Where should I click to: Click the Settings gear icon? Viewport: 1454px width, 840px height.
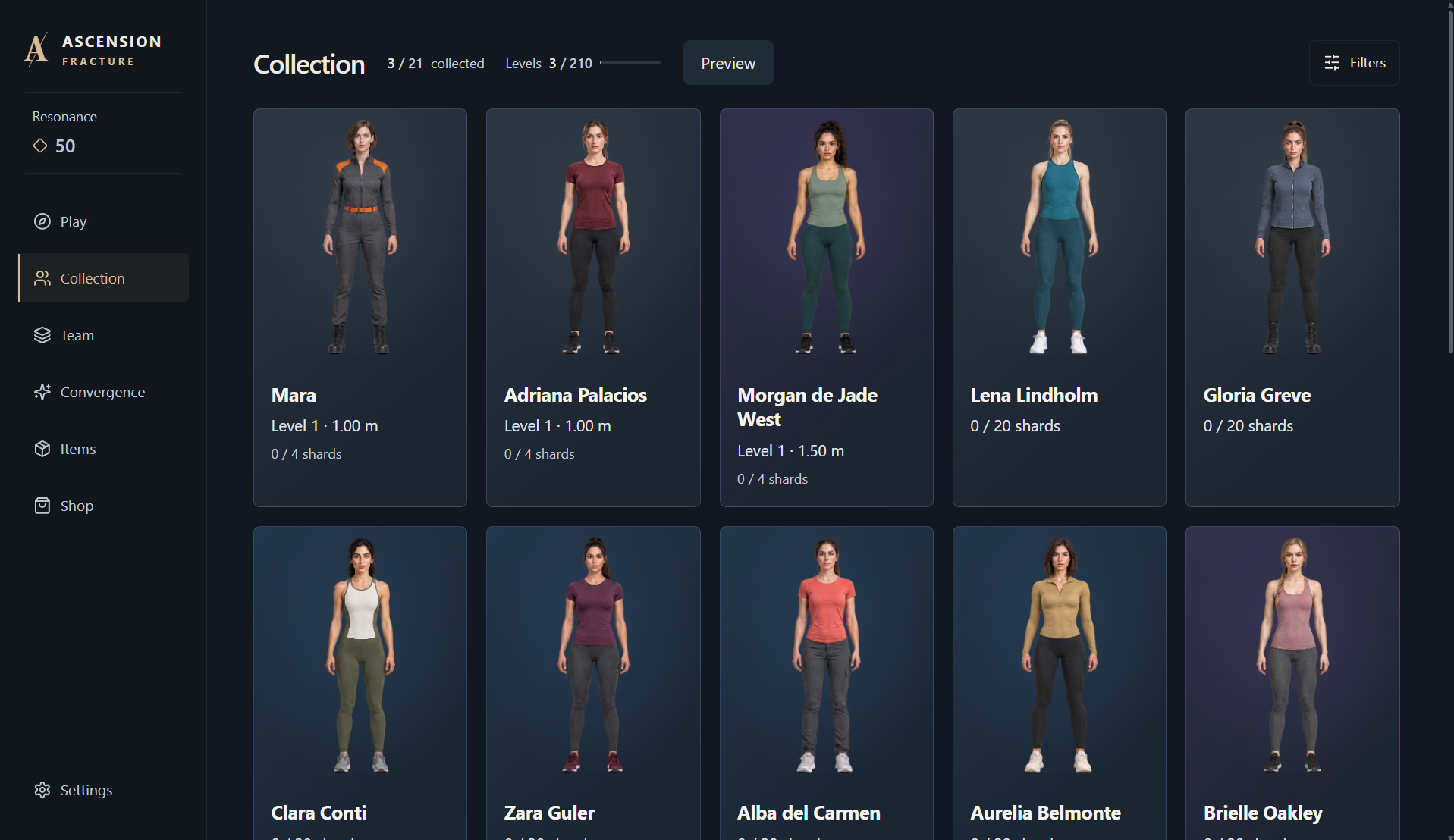42,790
